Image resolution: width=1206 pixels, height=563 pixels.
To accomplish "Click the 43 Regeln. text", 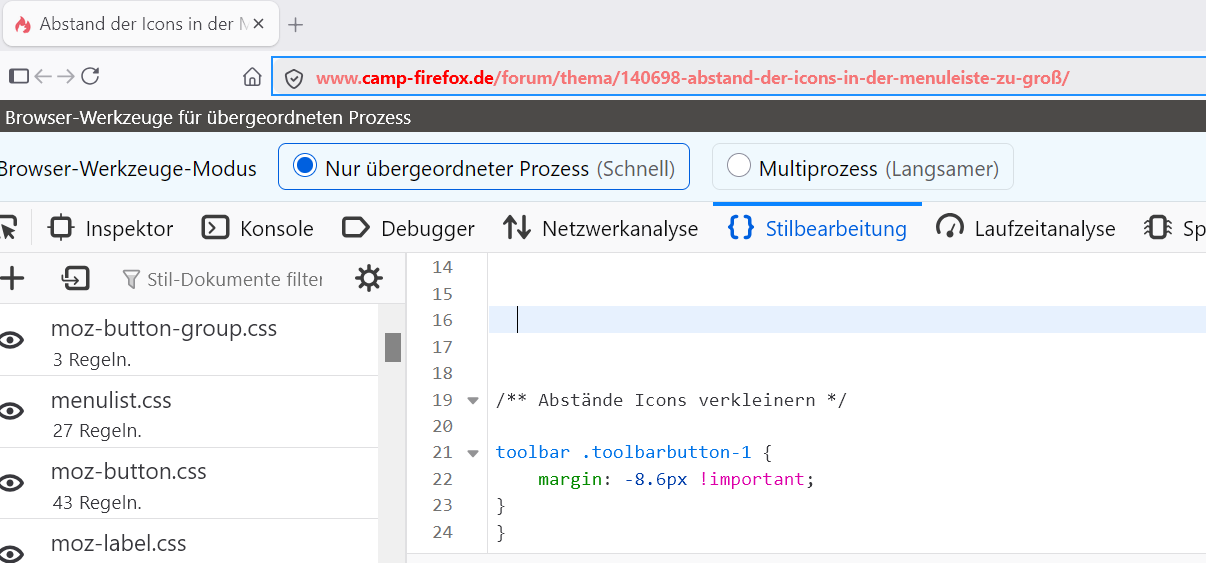I will coord(96,502).
